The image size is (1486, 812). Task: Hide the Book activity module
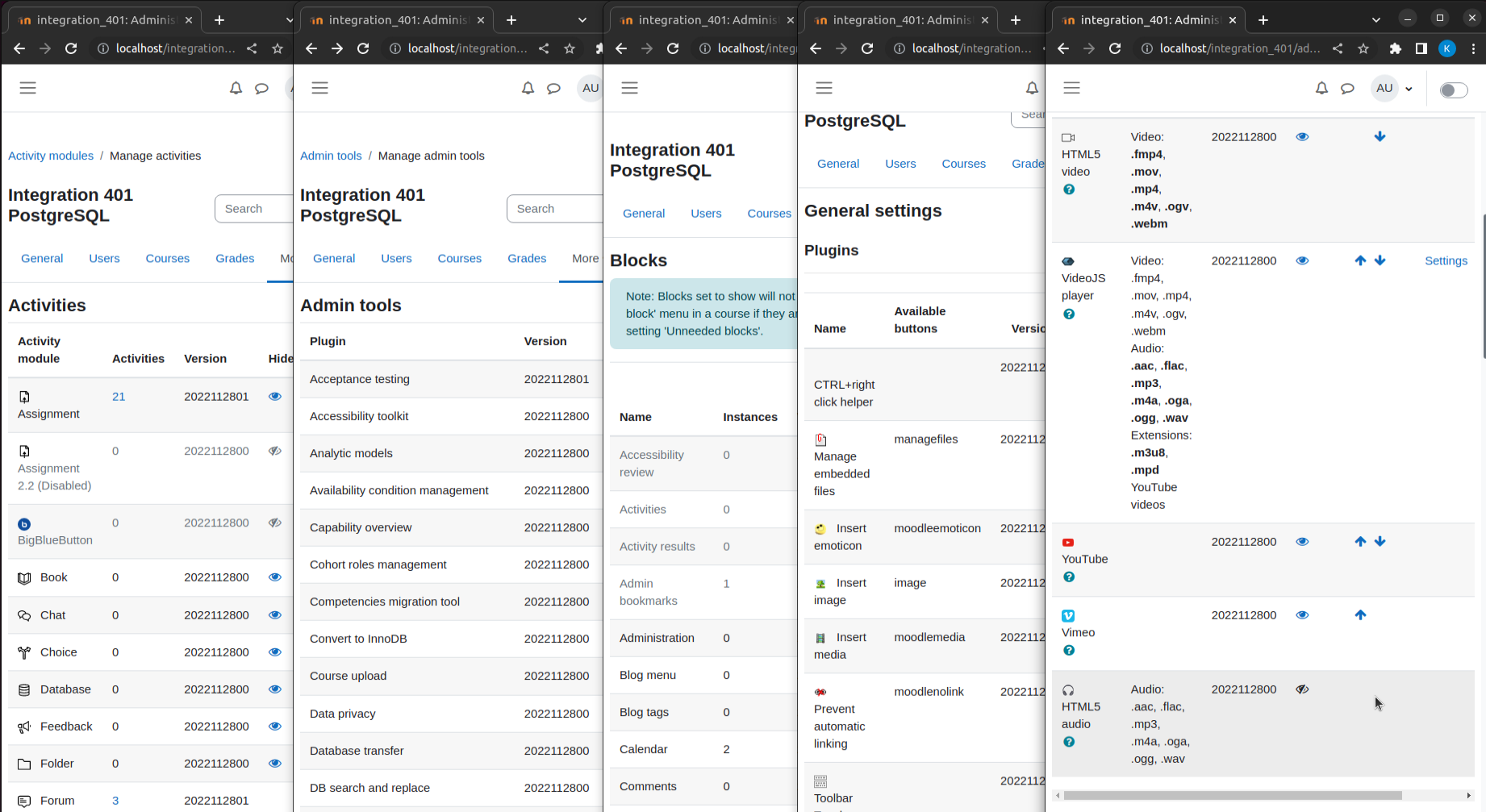275,577
